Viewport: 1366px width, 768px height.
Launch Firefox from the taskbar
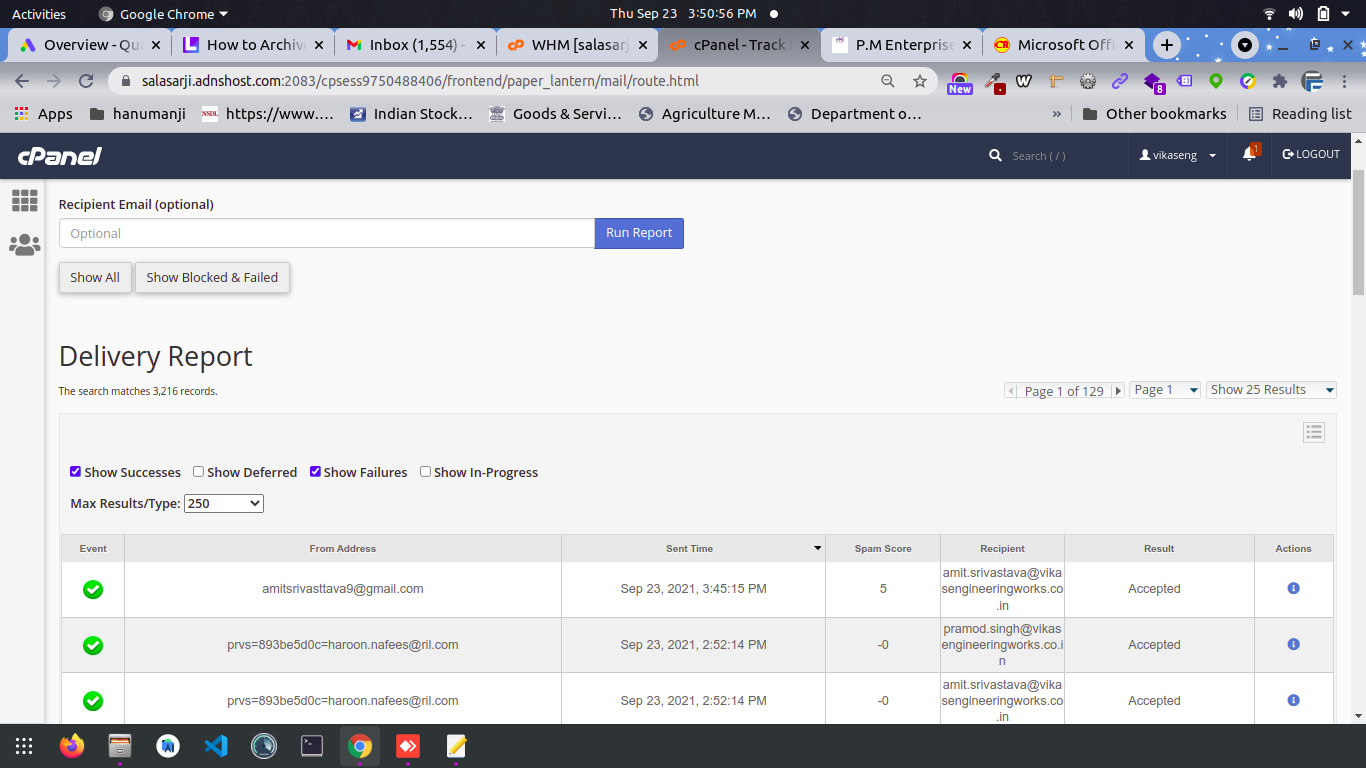[72, 746]
